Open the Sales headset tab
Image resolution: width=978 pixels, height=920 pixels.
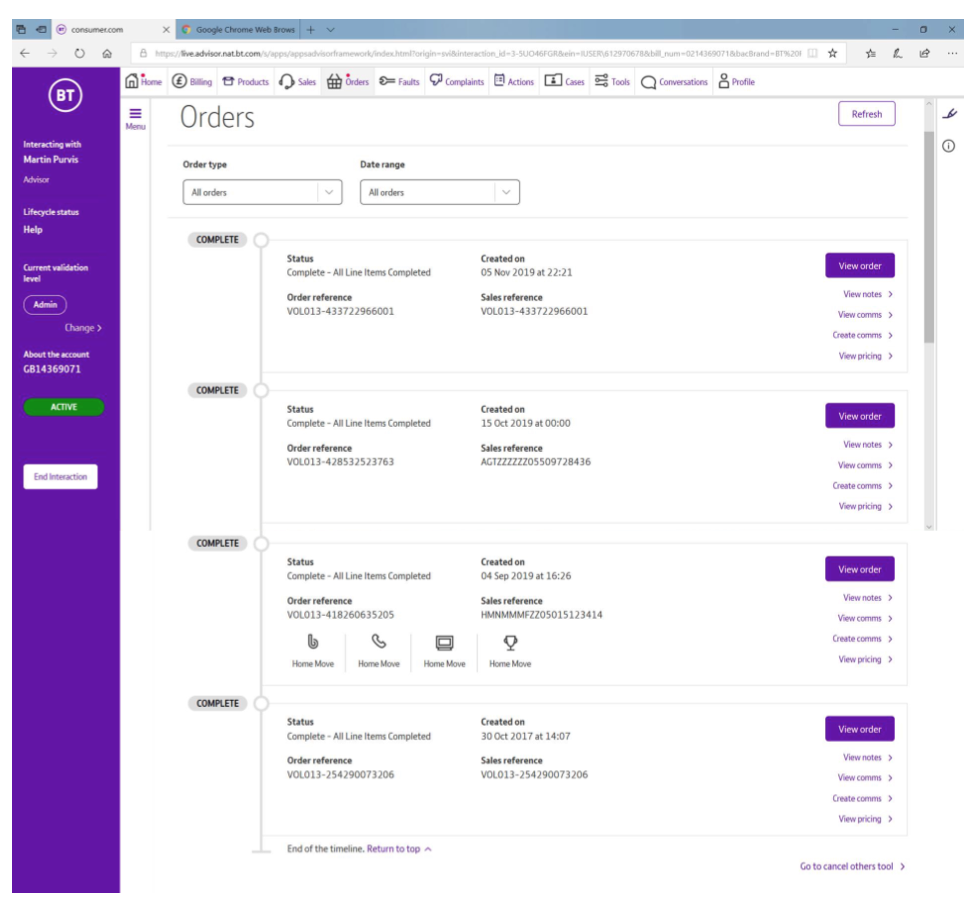(x=298, y=82)
